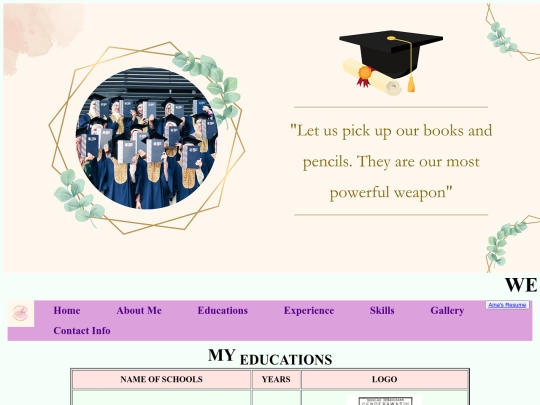Open the Educations nav link
Screen dimensions: 540x405
pos(222,311)
